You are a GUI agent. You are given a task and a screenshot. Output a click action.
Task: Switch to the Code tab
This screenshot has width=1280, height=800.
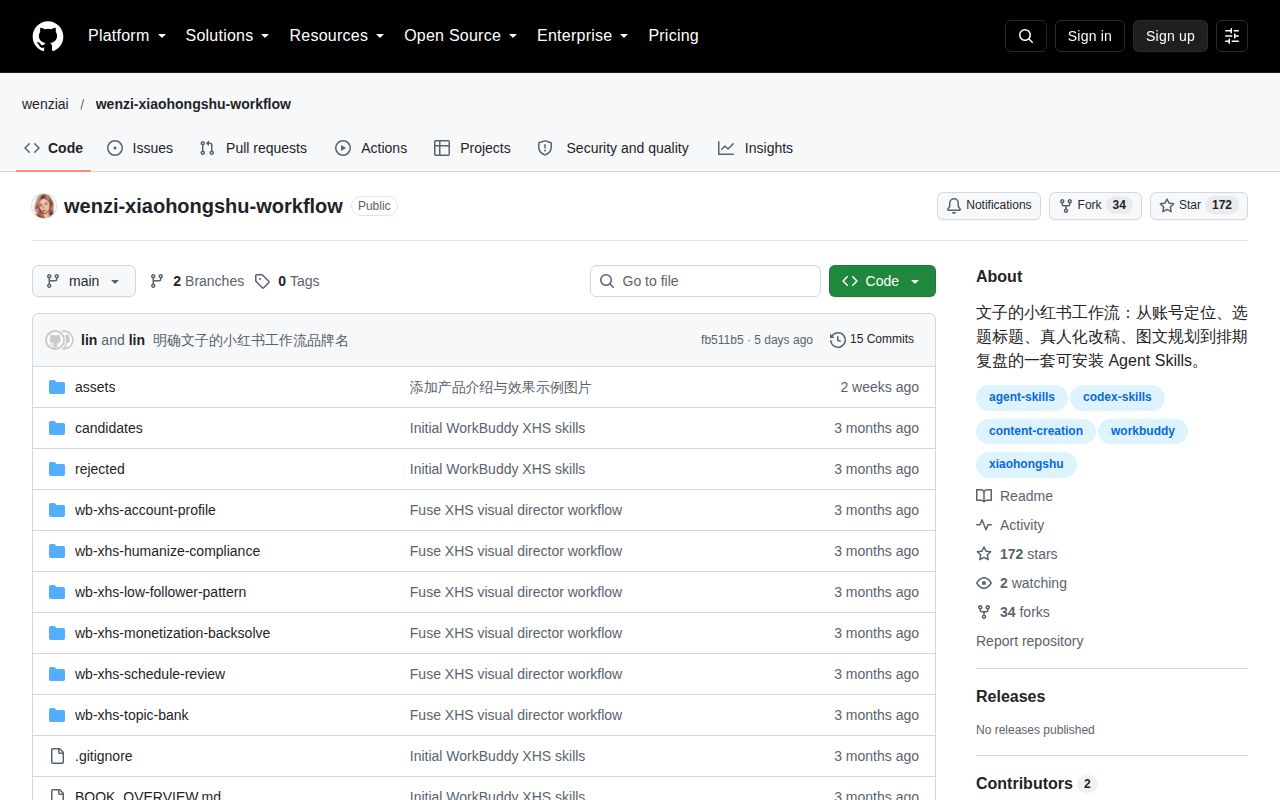(x=54, y=148)
